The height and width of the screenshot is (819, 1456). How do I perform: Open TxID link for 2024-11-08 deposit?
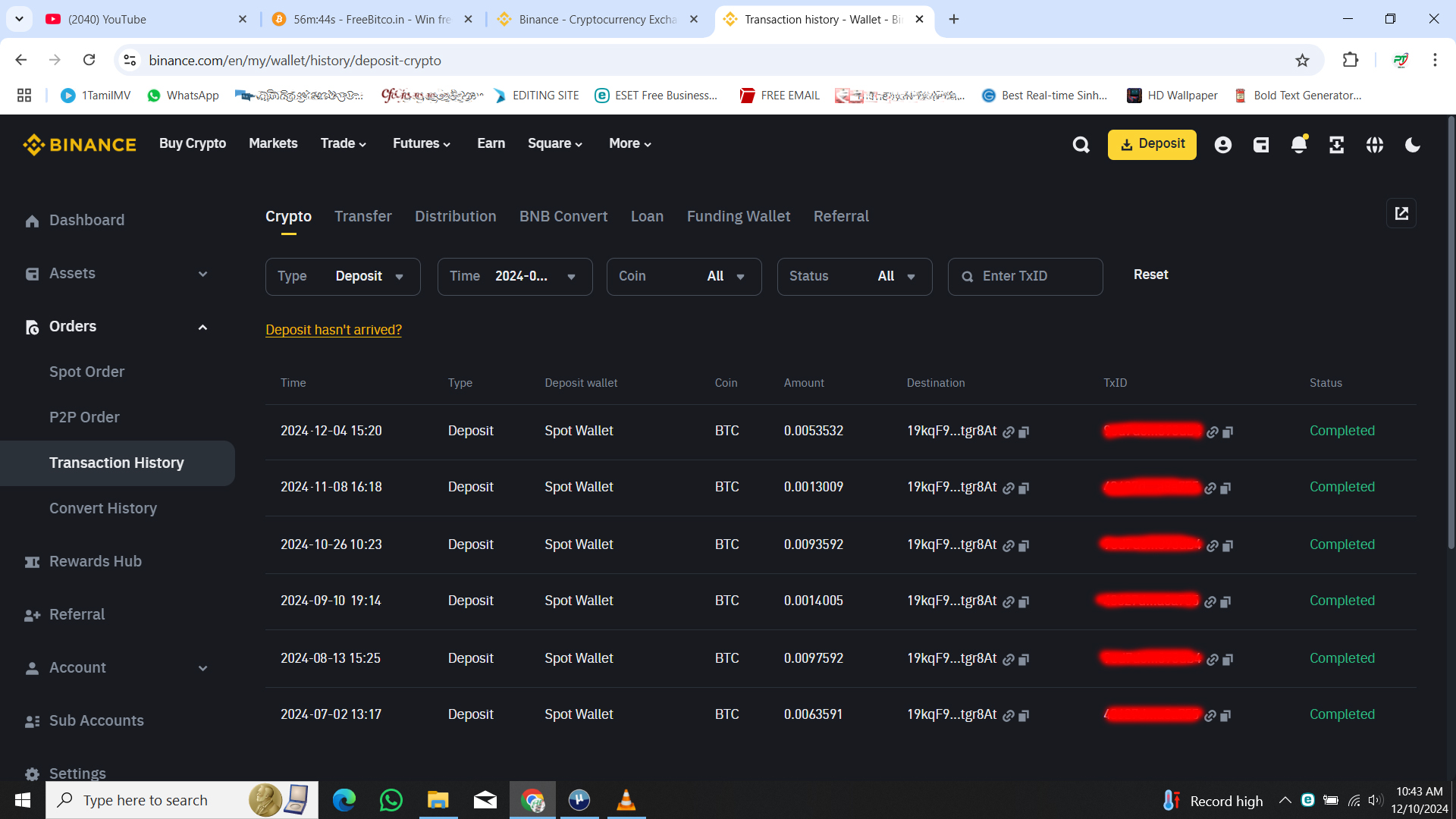pyautogui.click(x=1210, y=488)
